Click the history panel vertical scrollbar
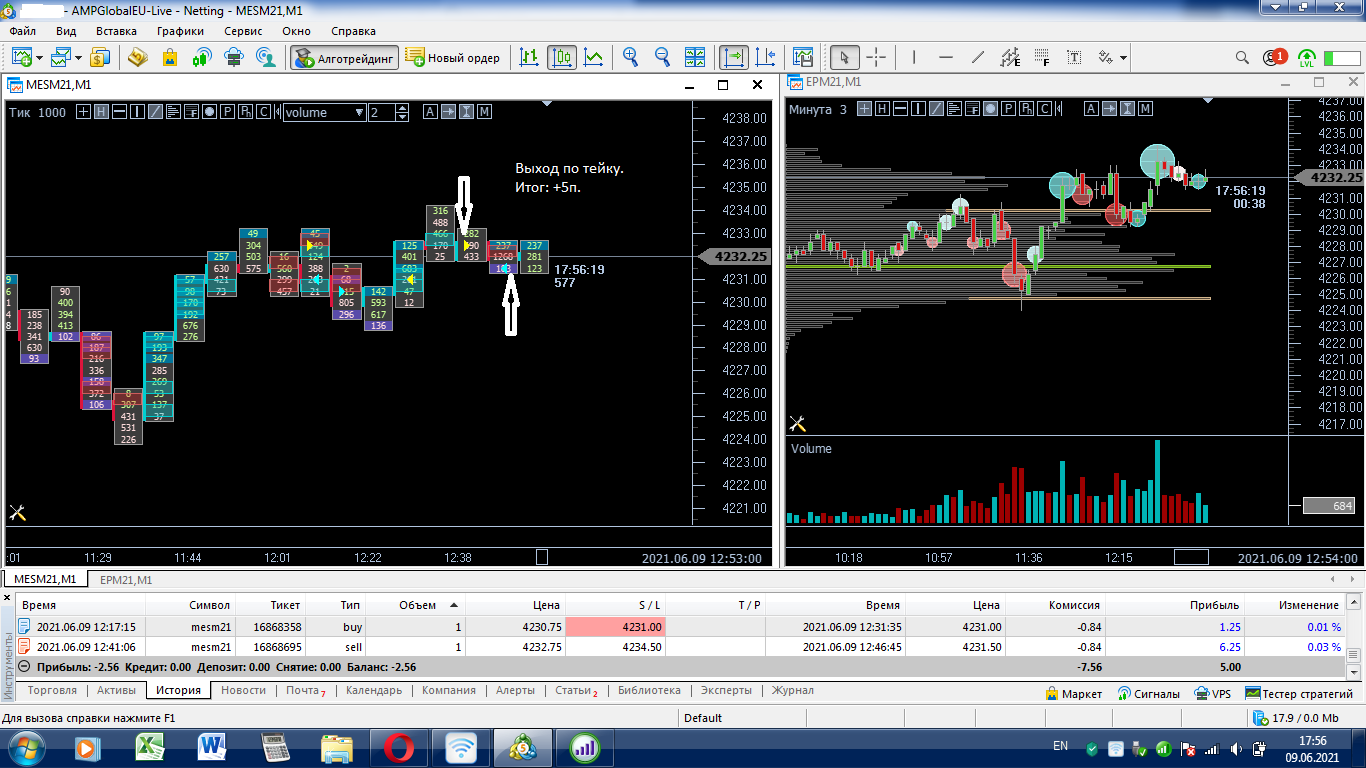 coord(1355,635)
